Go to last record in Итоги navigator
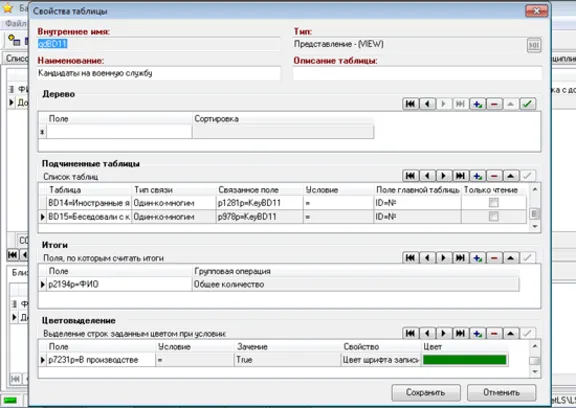Screen dimensions: 576x408 [460, 258]
